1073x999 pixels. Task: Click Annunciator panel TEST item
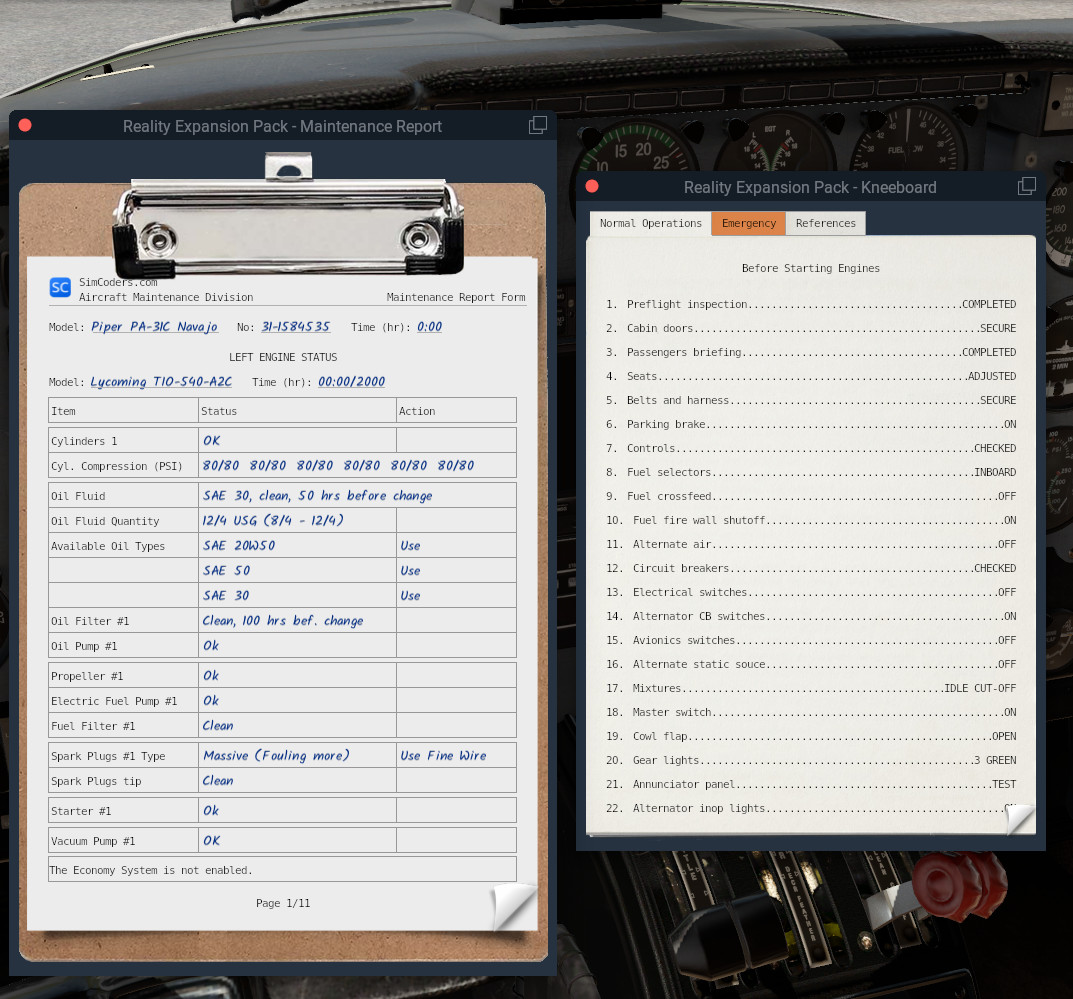click(811, 784)
